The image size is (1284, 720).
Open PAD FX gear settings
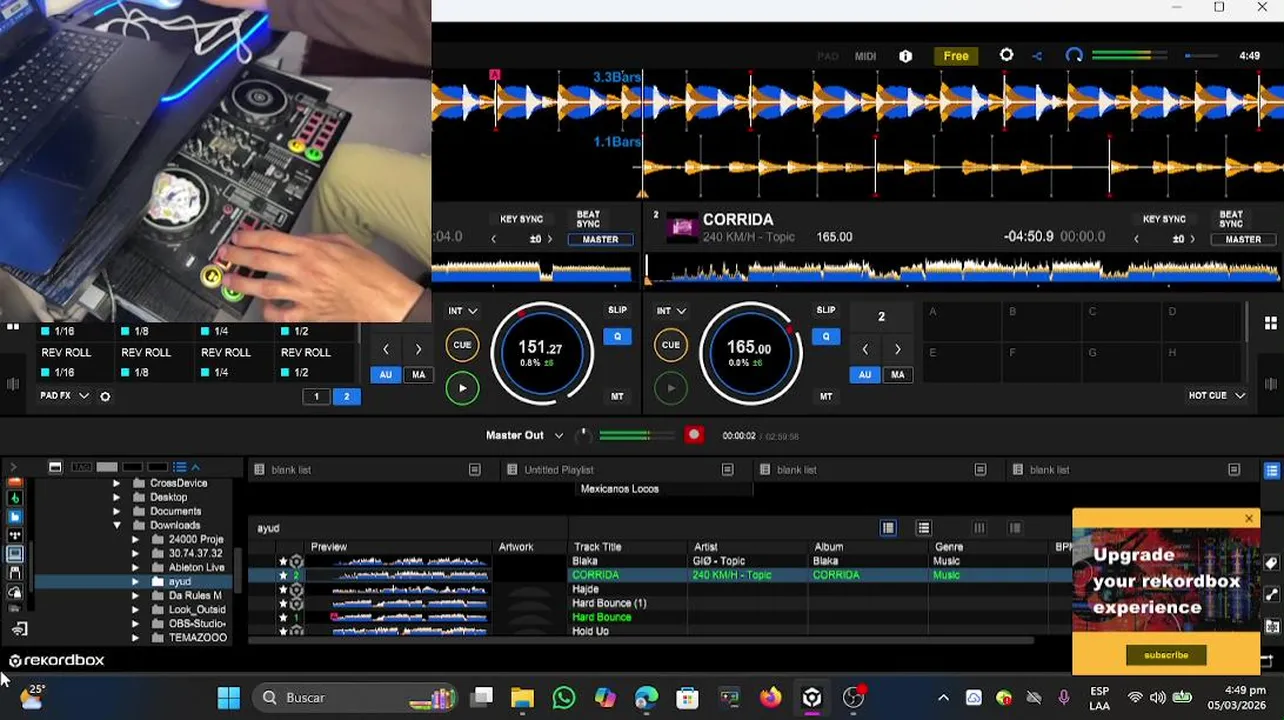(105, 396)
